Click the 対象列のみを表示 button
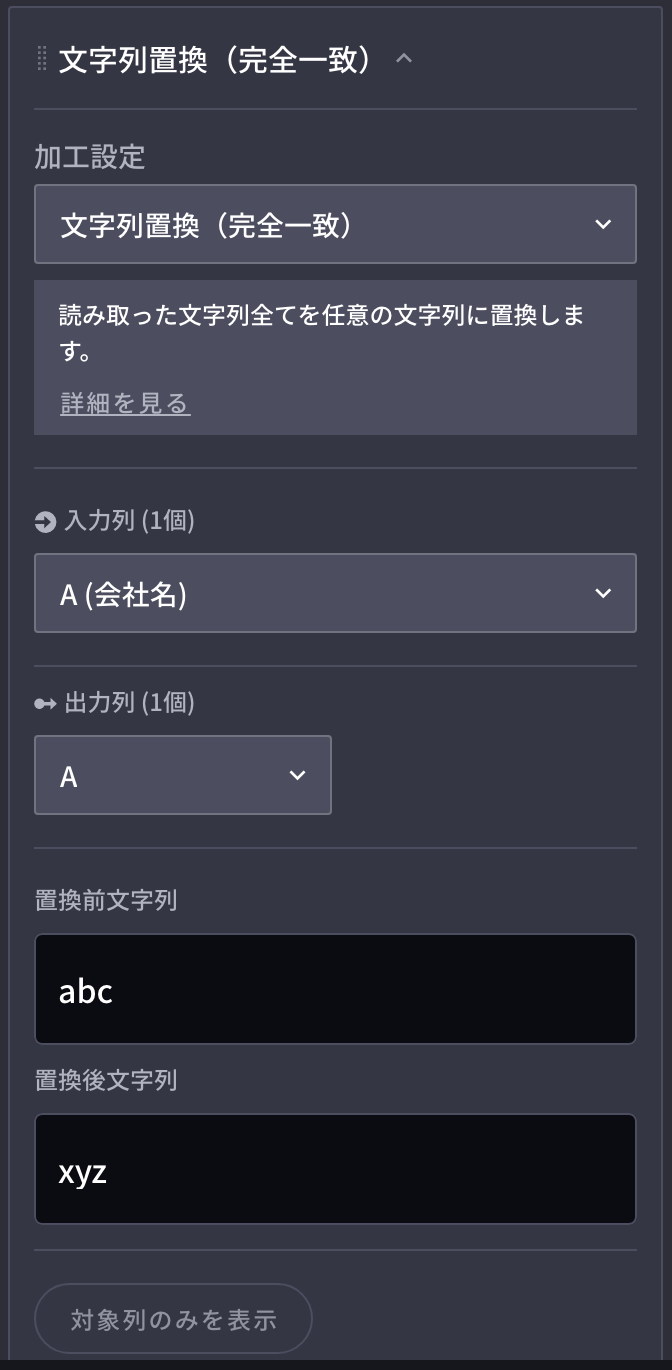This screenshot has height=1370, width=672. pos(173,1319)
